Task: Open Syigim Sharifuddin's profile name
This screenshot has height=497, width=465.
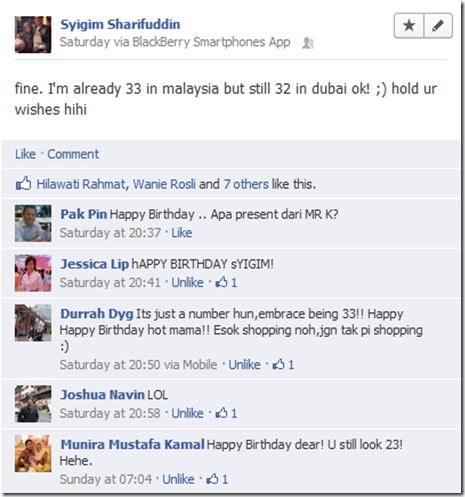Action: tap(120, 24)
